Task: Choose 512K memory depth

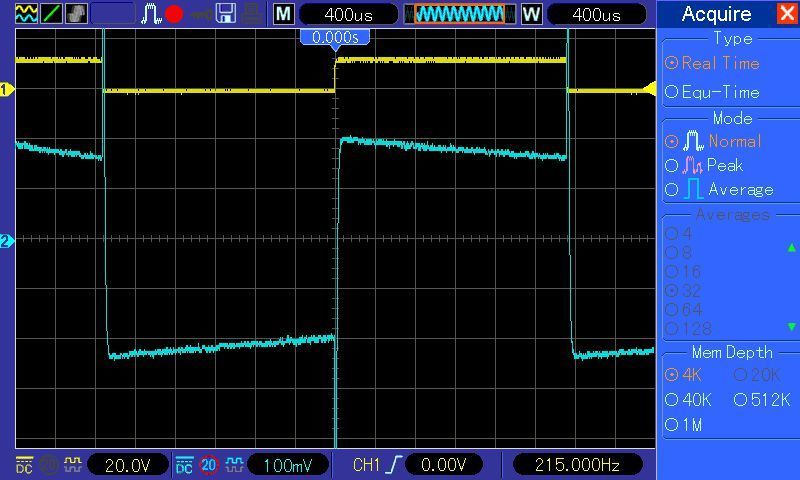Action: [x=762, y=399]
